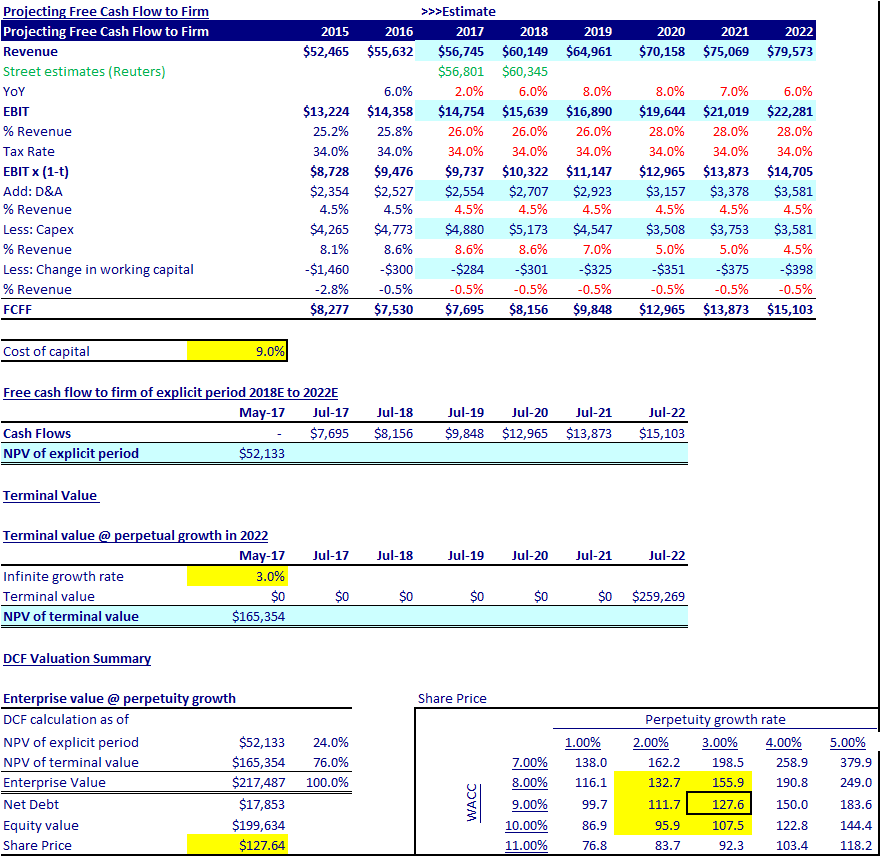Click the 2015 FCFF value $8,277
The width and height of the screenshot is (880, 856).
[x=328, y=310]
